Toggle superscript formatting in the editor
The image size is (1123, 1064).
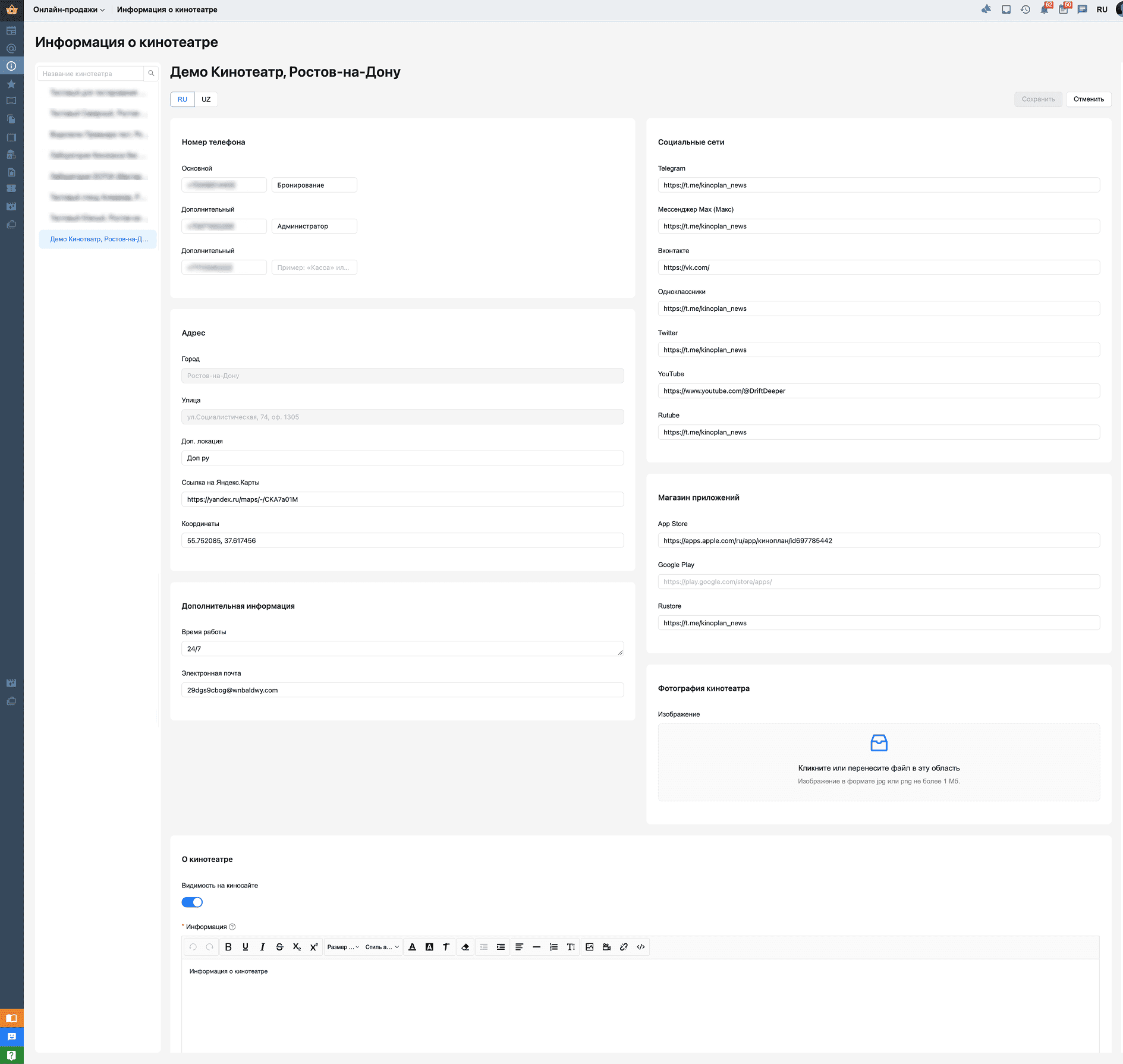tap(314, 947)
